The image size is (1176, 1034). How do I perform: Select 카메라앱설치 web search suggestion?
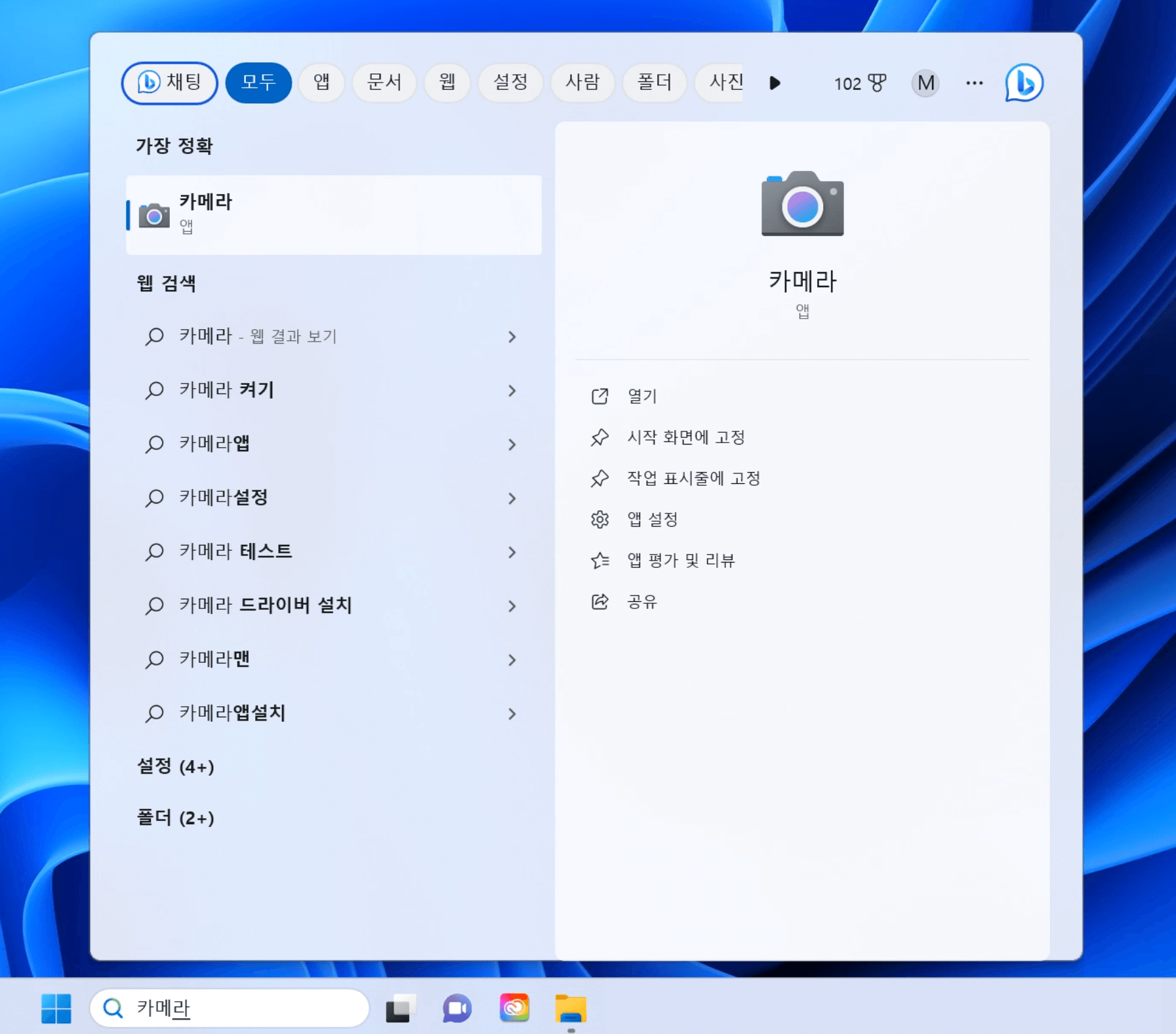click(x=334, y=713)
